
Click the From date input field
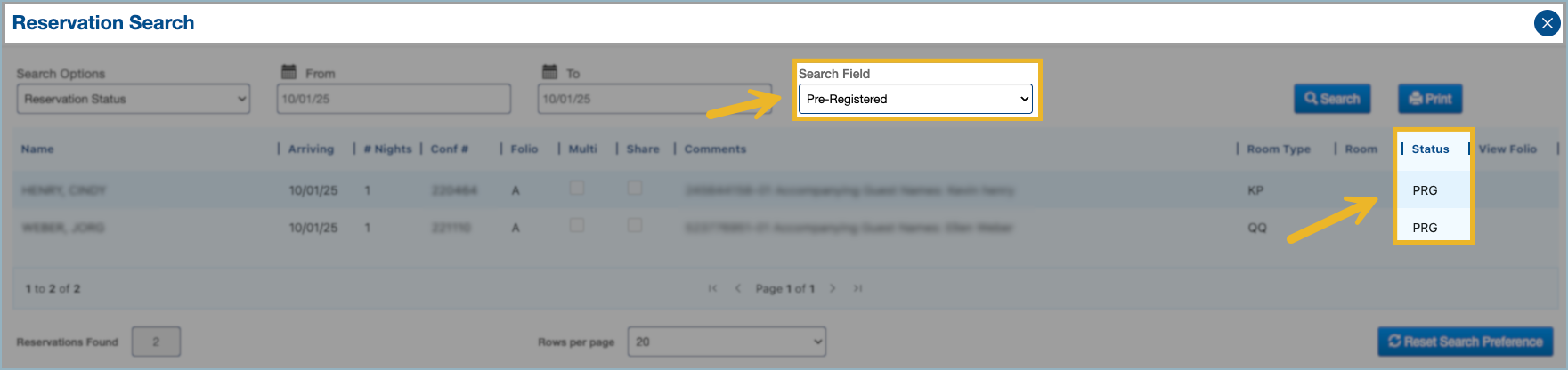(394, 99)
